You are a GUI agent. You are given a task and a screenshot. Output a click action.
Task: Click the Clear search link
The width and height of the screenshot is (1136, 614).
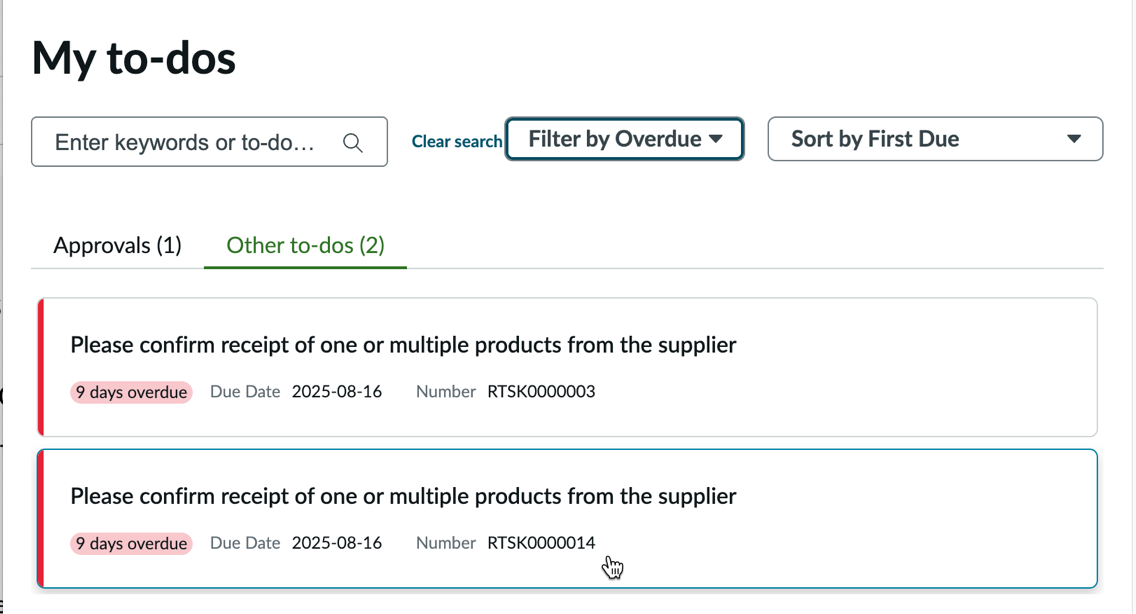[x=456, y=141]
